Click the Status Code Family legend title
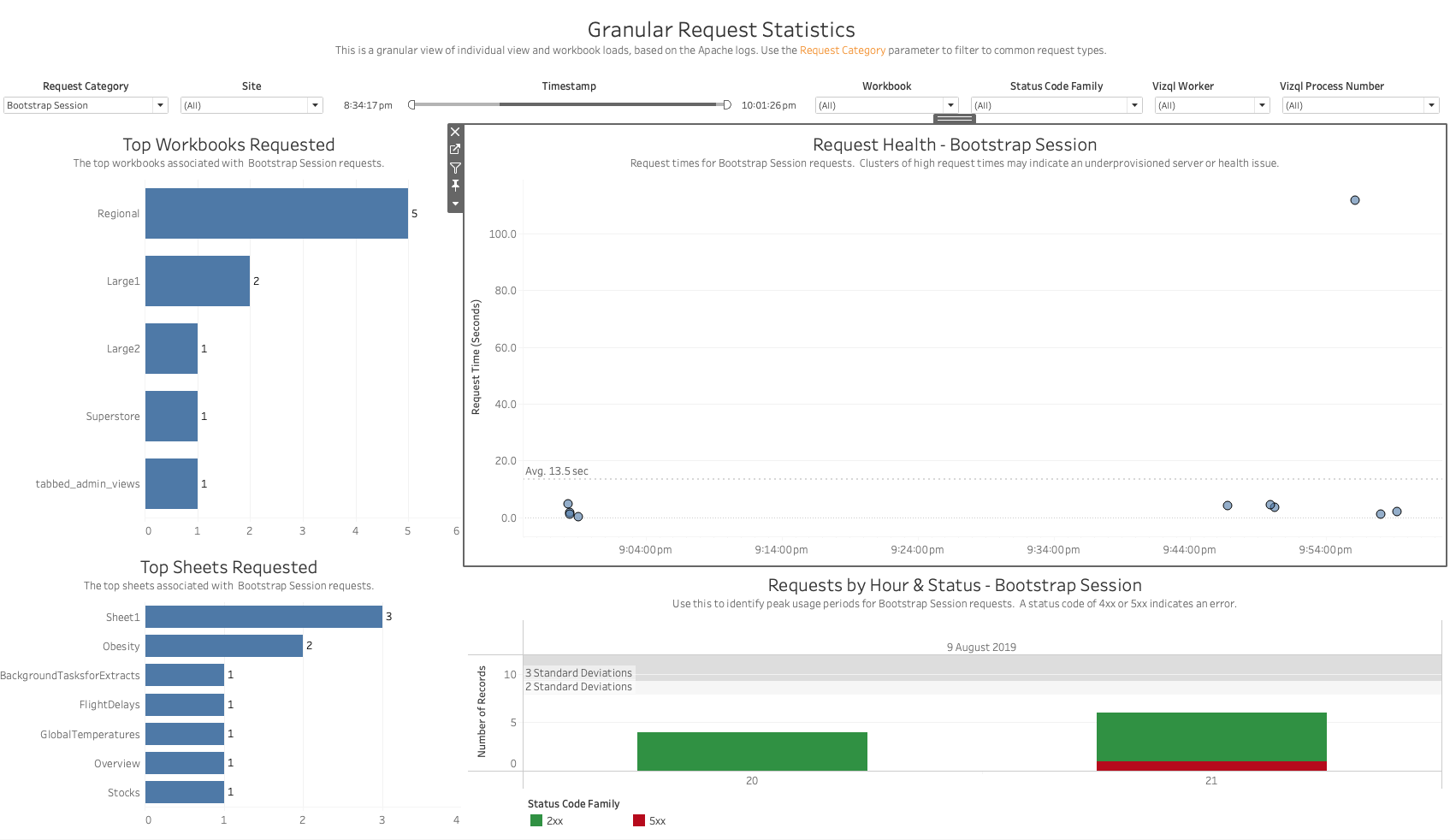The width and height of the screenshot is (1450, 840). pyautogui.click(x=573, y=804)
